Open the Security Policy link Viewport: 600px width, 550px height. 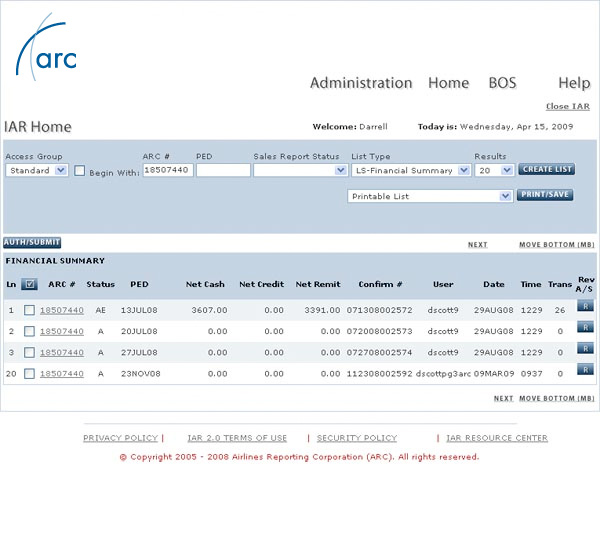click(x=357, y=438)
